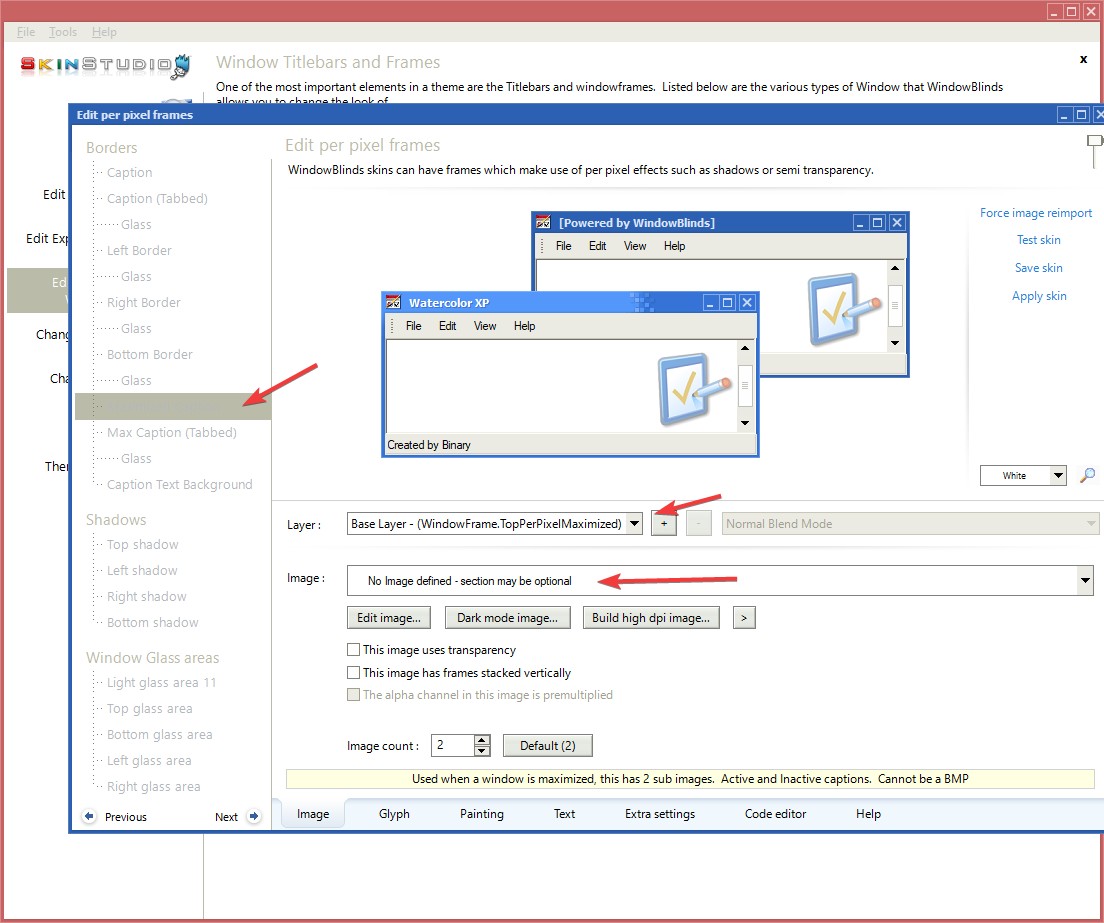Open the Tools menu
The width and height of the screenshot is (1104, 923).
click(x=63, y=32)
